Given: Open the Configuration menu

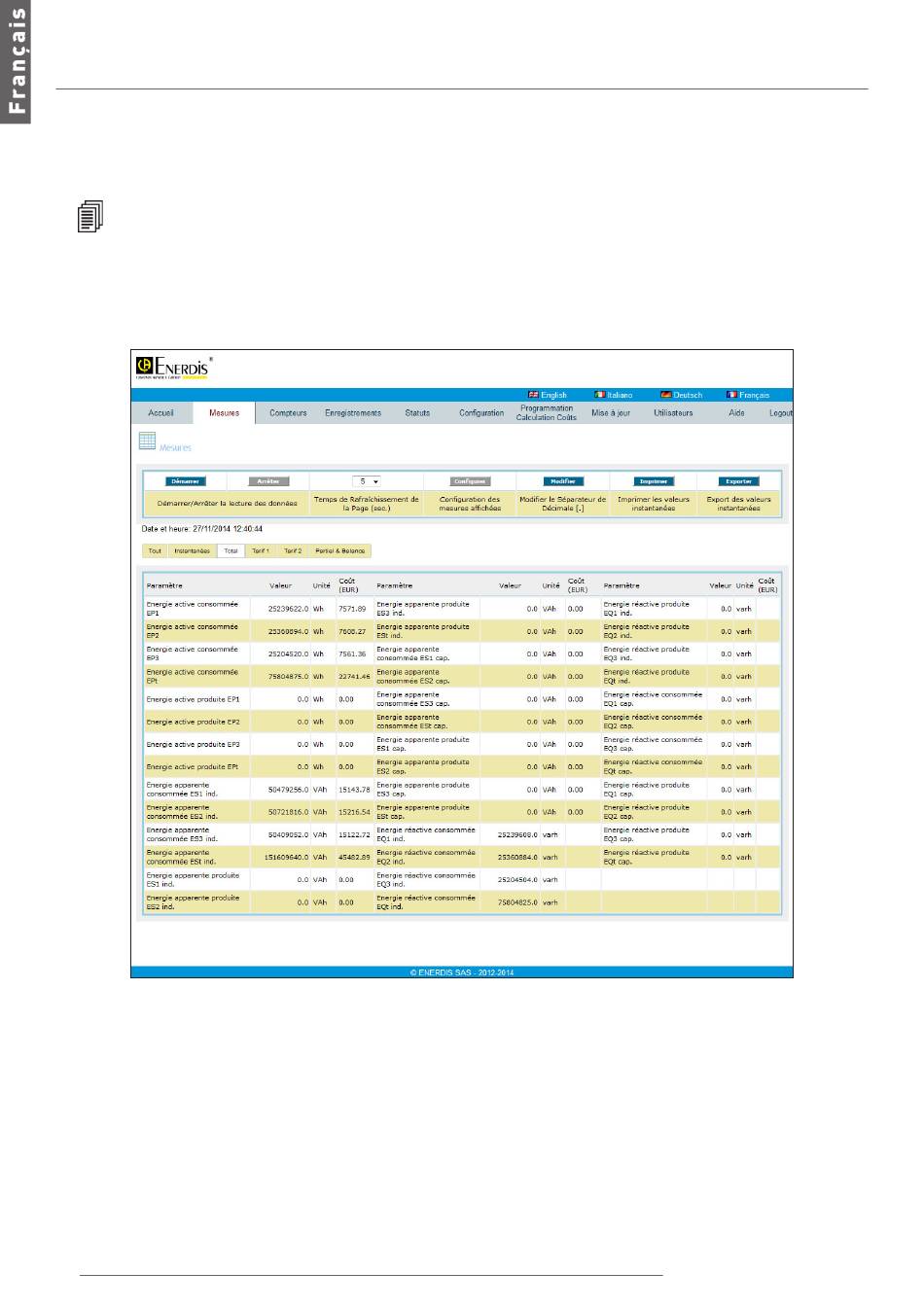Looking at the screenshot, I should pyautogui.click(x=481, y=413).
